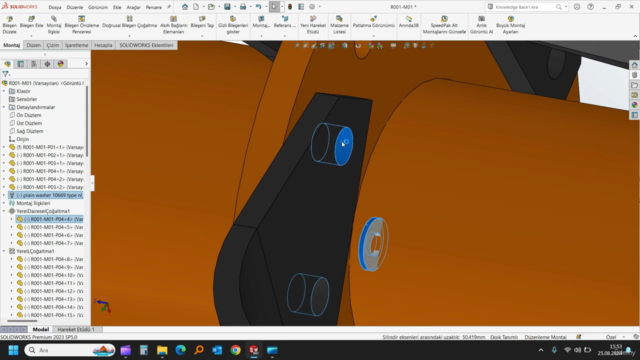Open Montaj İlişkisi mate tool

click(x=54, y=25)
